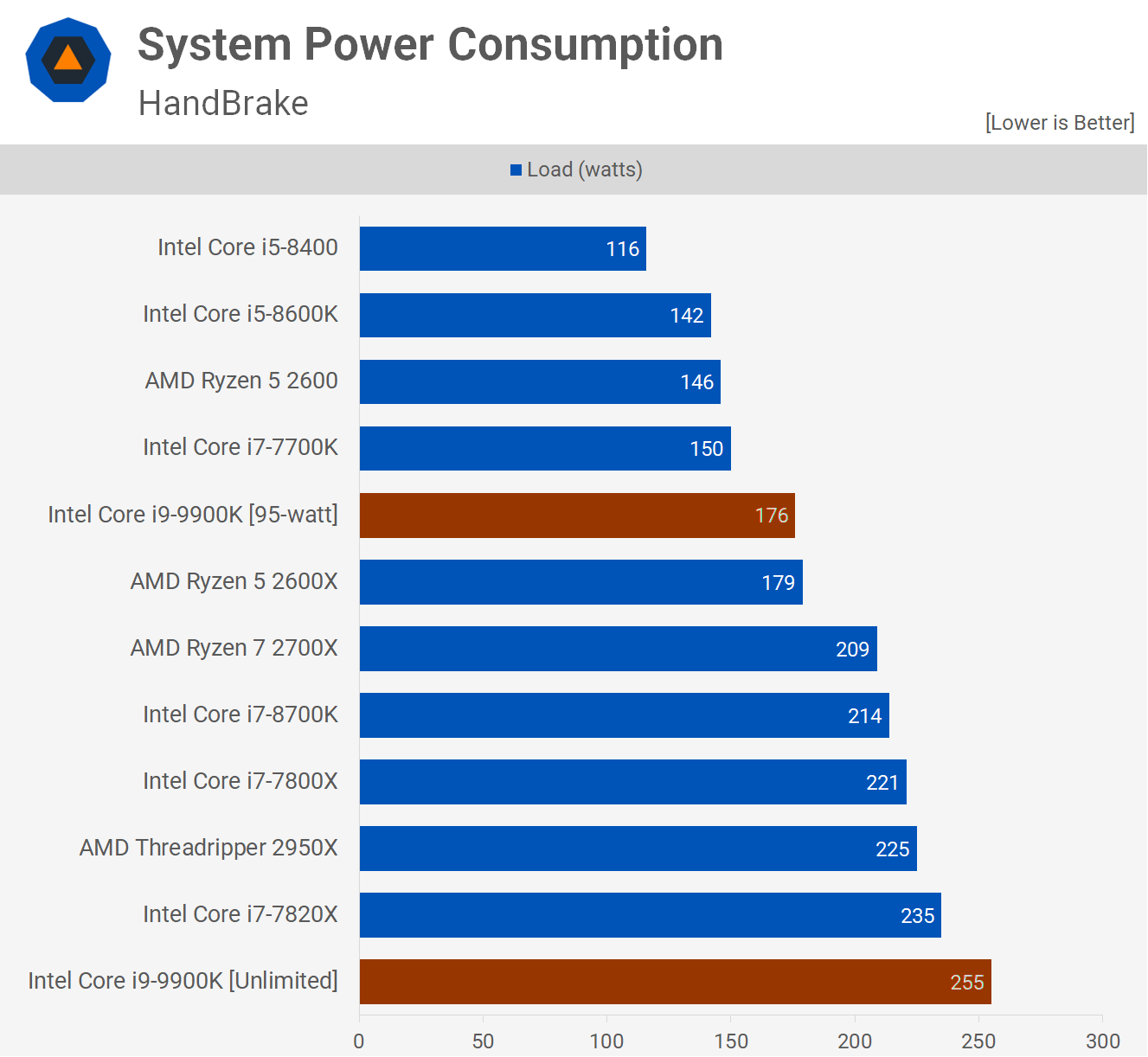The width and height of the screenshot is (1148, 1057).
Task: Click the AMD Ryzen 5 2600 bar
Action: 540,382
